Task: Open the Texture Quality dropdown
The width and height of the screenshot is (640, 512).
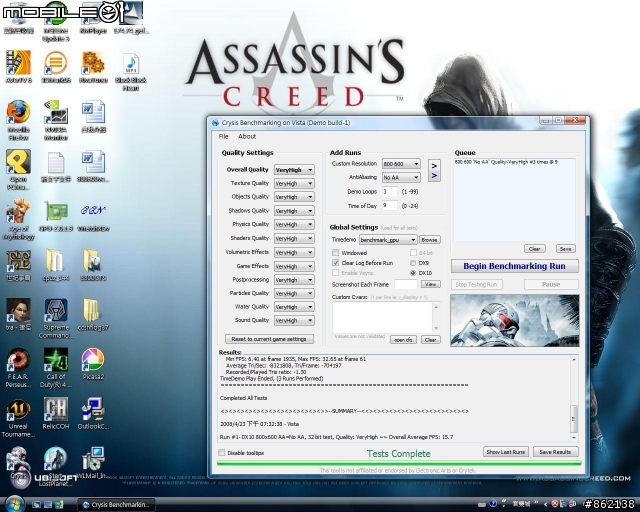Action: [x=294, y=184]
